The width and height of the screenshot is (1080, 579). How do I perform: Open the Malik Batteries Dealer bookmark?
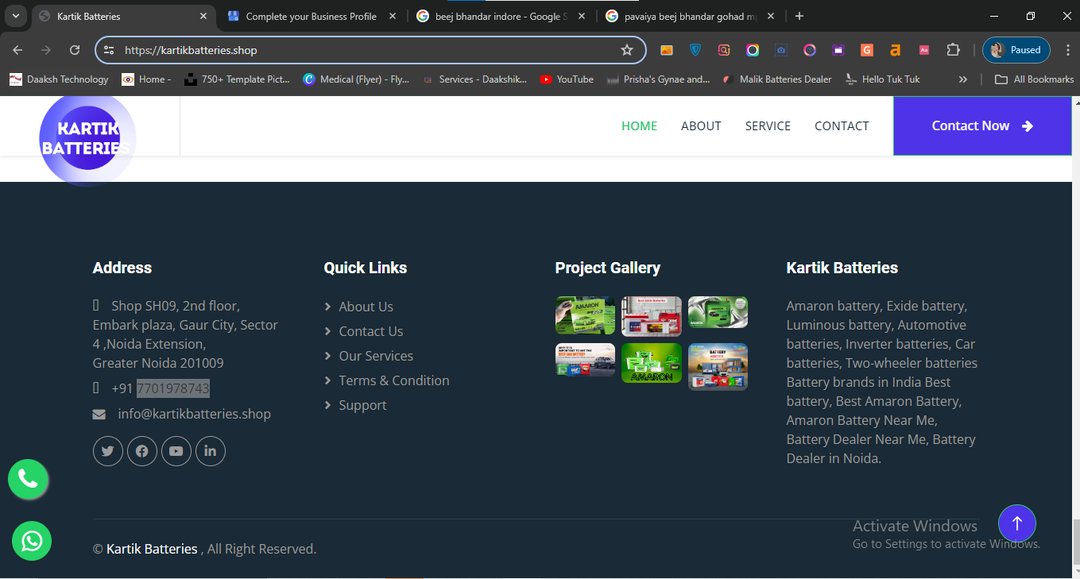click(x=777, y=79)
